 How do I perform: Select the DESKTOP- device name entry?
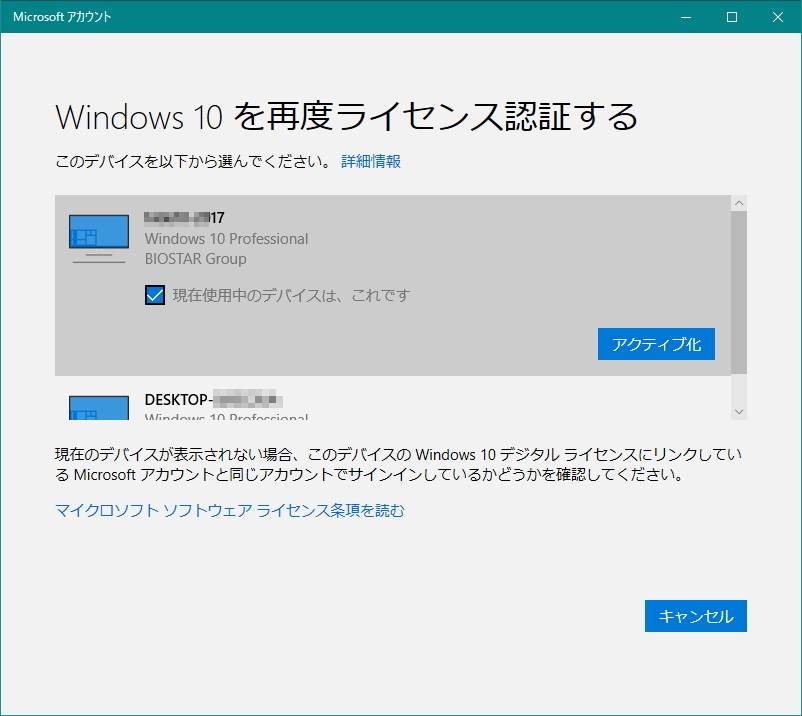click(x=213, y=399)
